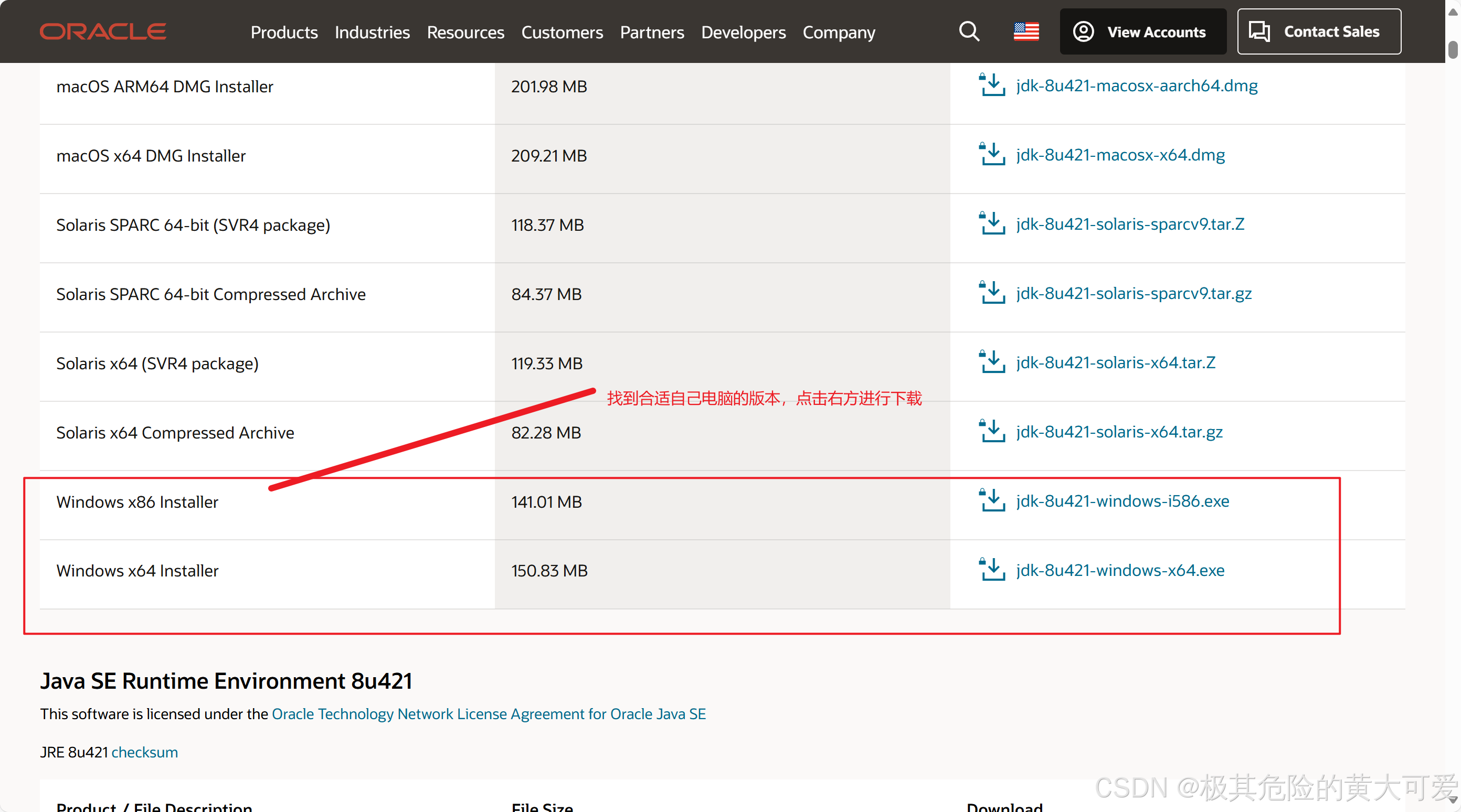Image resolution: width=1461 pixels, height=812 pixels.
Task: Open the Developers menu
Action: pyautogui.click(x=743, y=33)
